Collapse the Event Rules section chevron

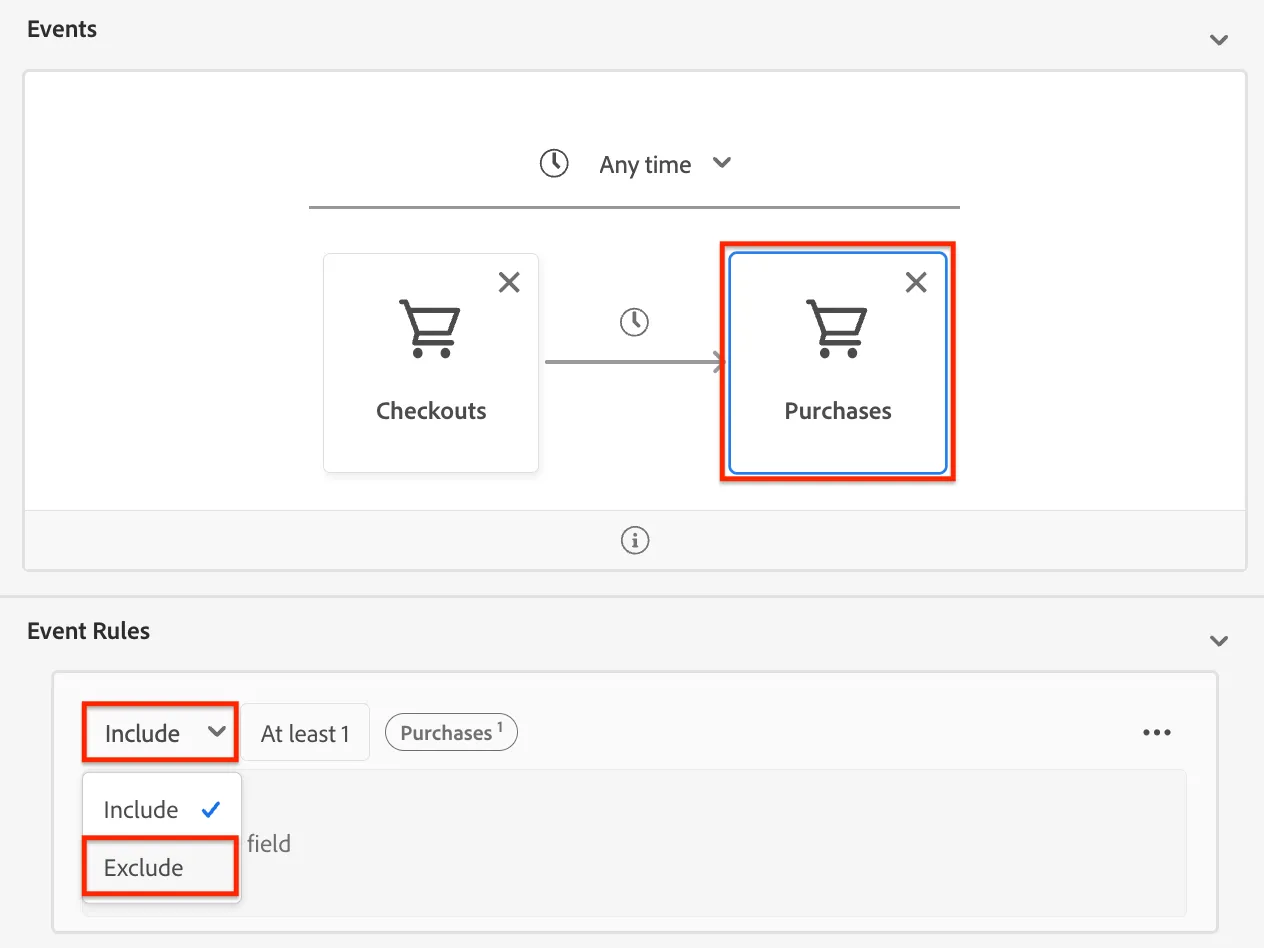click(1218, 640)
